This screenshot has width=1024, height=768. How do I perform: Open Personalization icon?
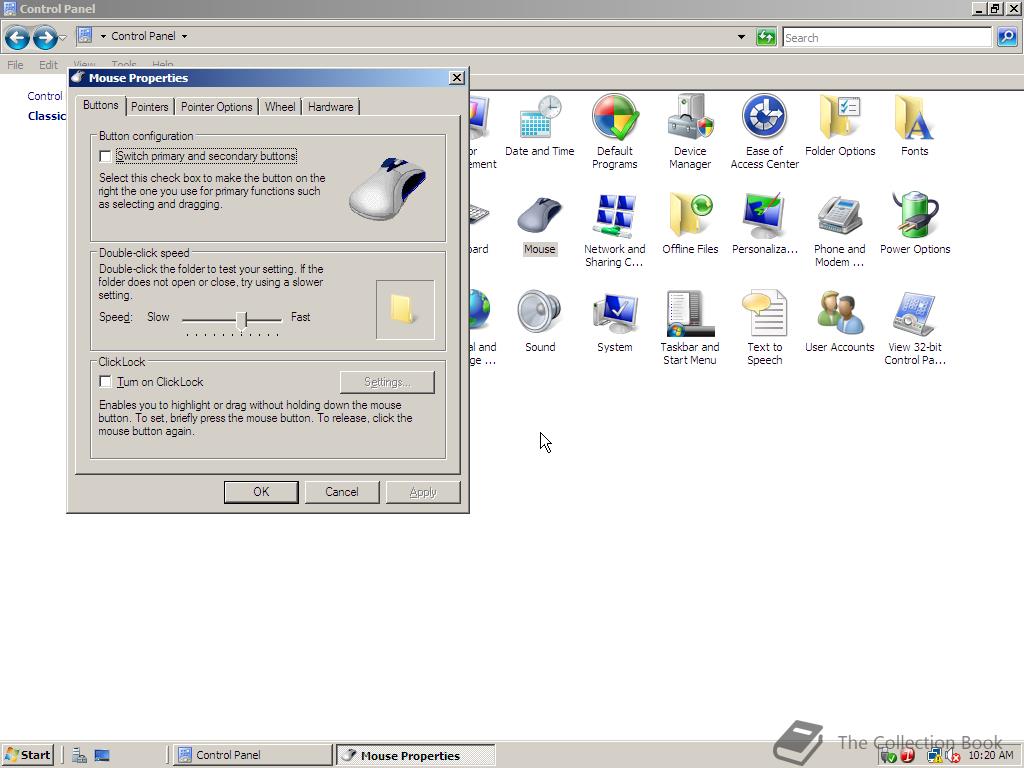pyautogui.click(x=764, y=225)
